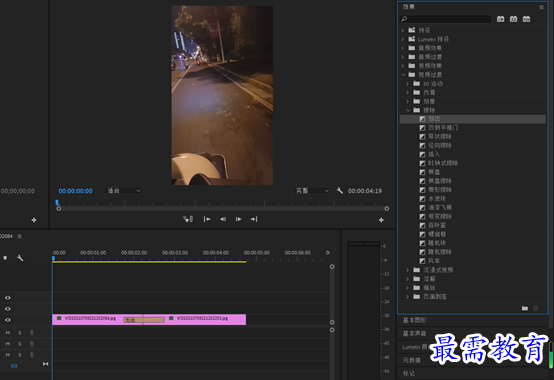Click the Step Back one frame button

223,219
